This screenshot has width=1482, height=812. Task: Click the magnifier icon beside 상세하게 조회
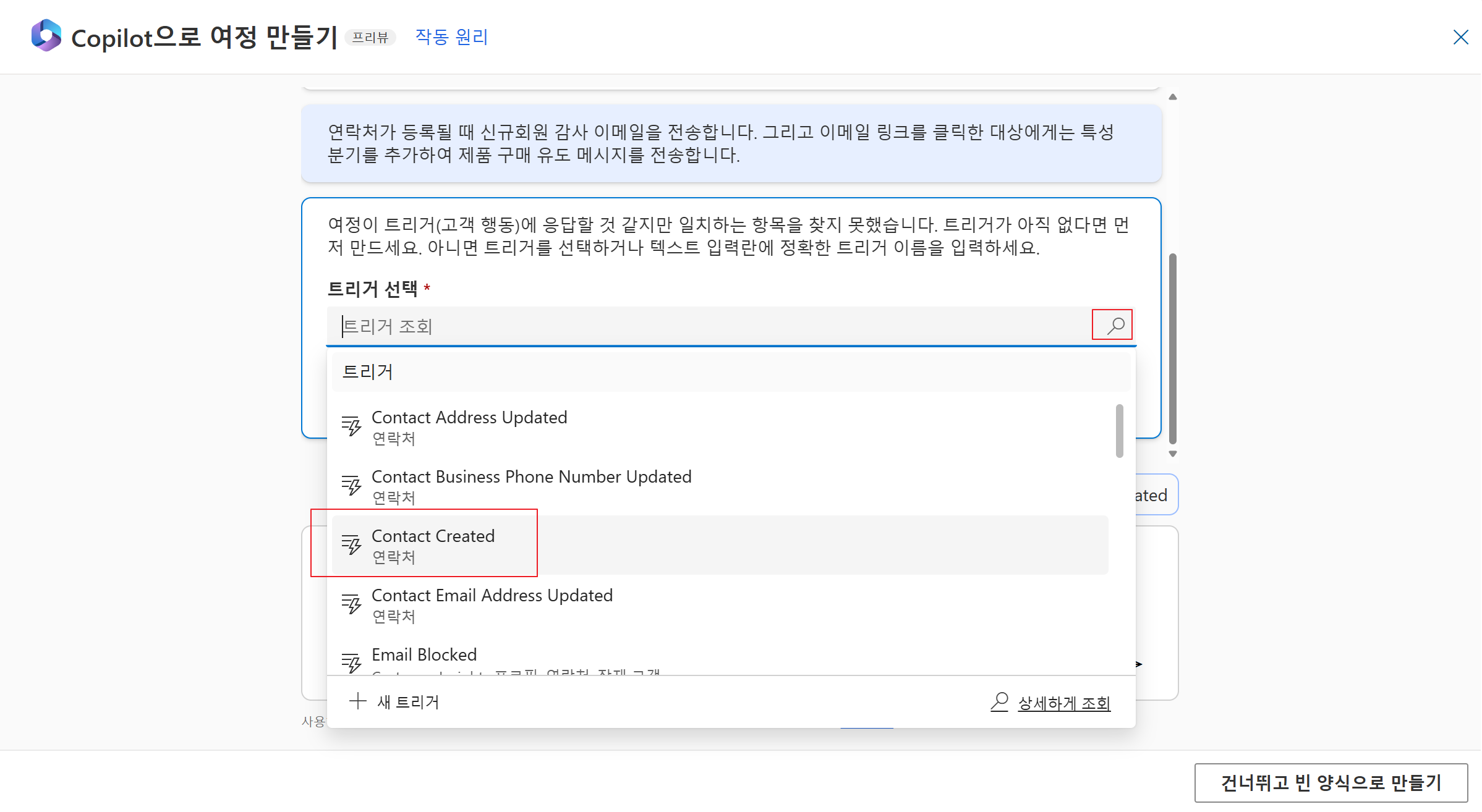999,702
